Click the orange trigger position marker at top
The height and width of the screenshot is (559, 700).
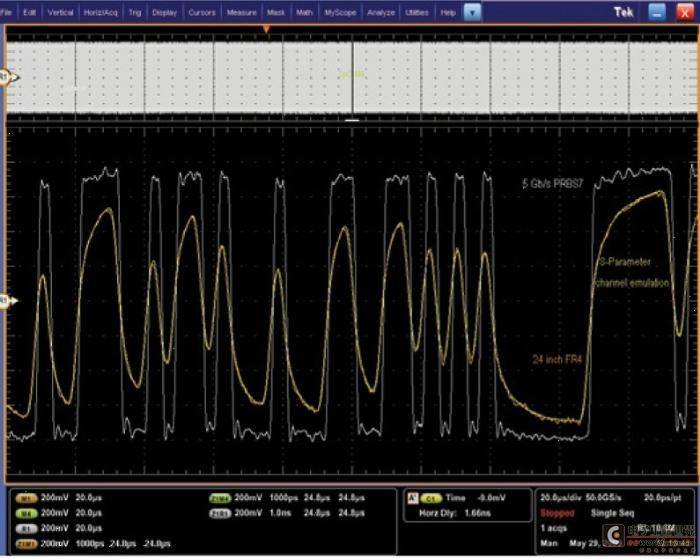266,29
